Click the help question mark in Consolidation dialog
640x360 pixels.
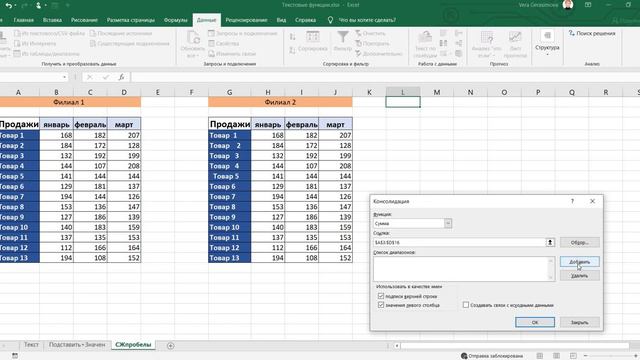572,201
